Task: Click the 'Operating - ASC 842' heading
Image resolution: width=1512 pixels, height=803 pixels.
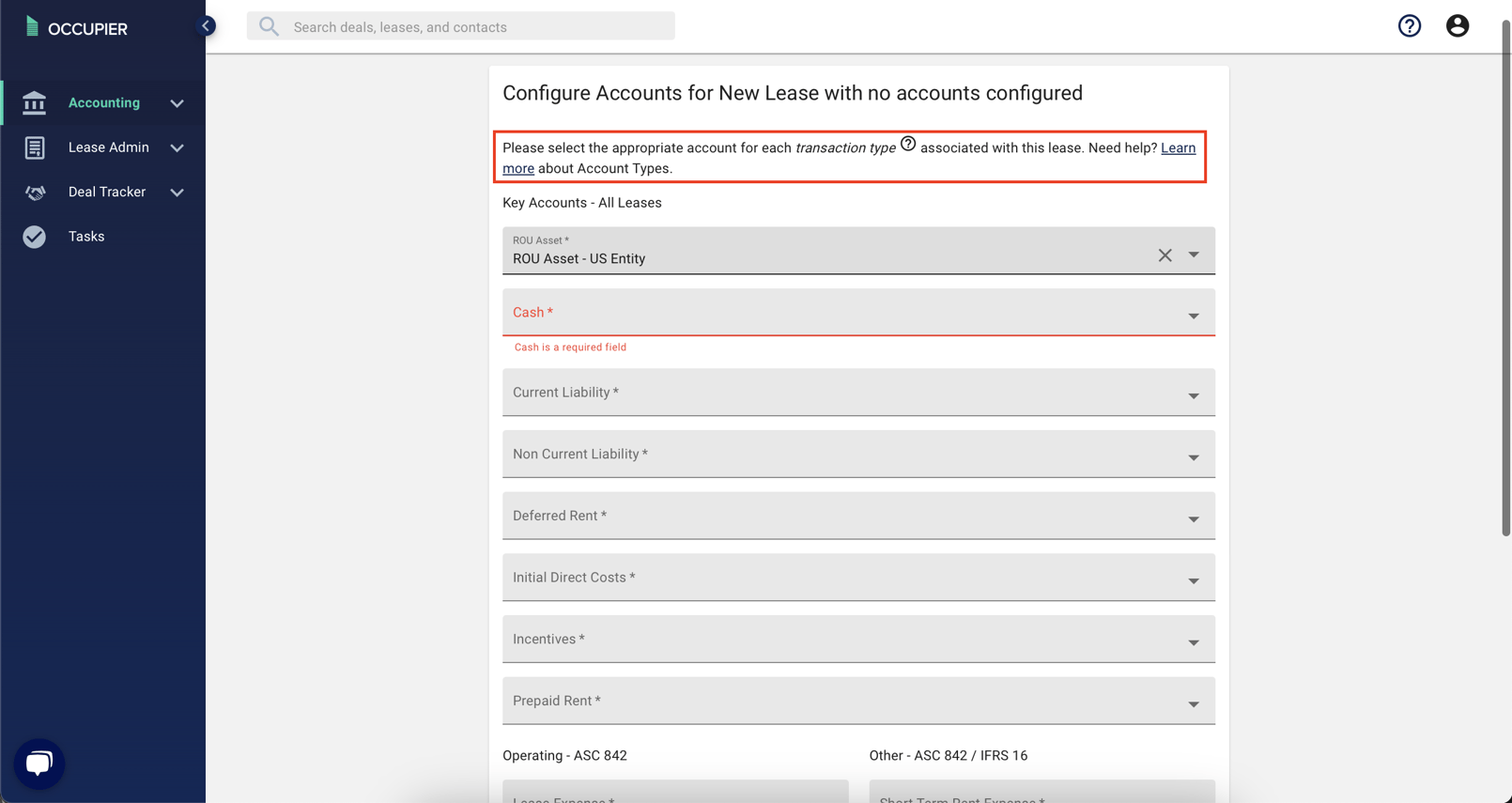Action: click(564, 755)
